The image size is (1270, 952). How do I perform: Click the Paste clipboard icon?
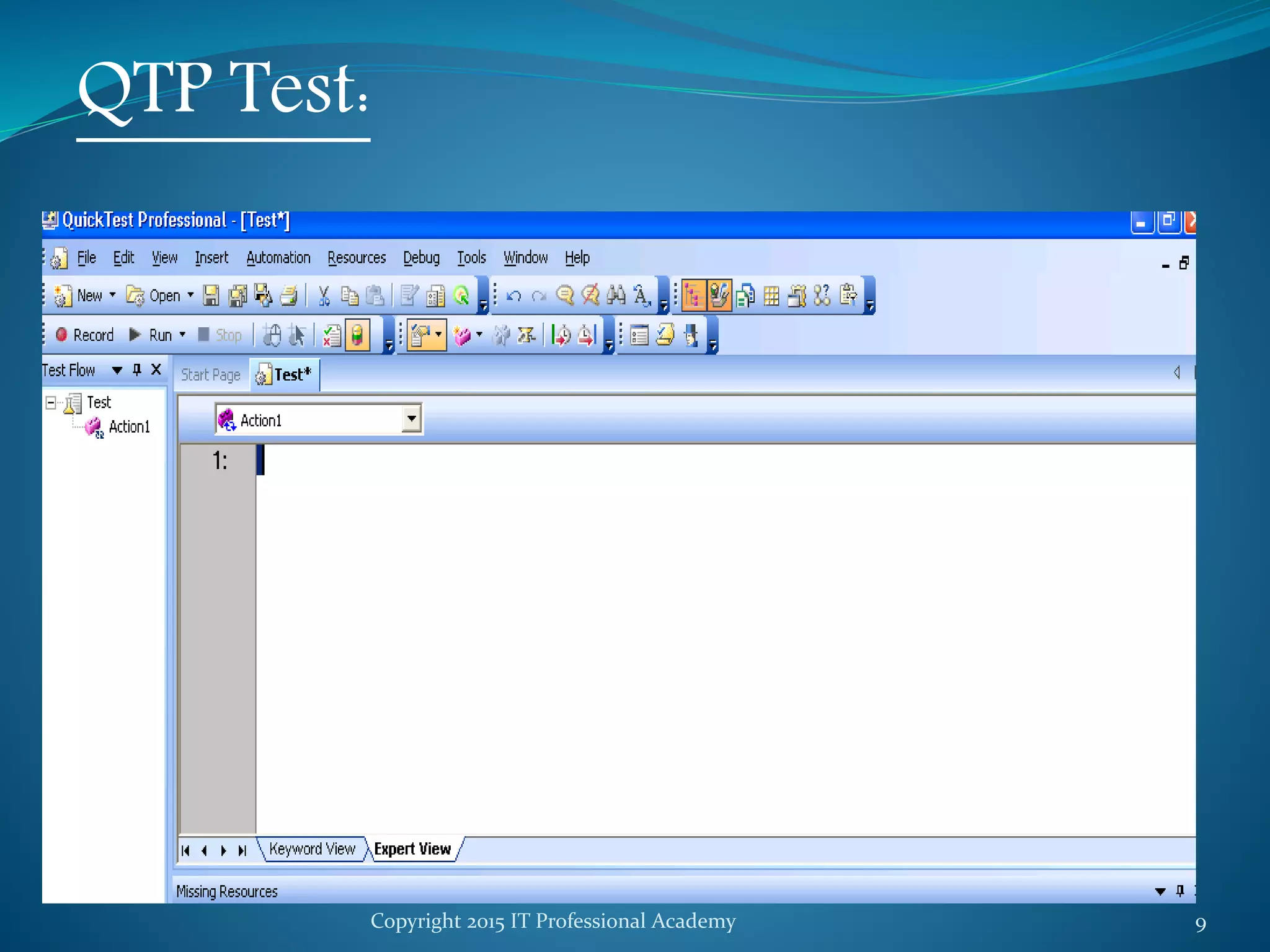pyautogui.click(x=375, y=296)
